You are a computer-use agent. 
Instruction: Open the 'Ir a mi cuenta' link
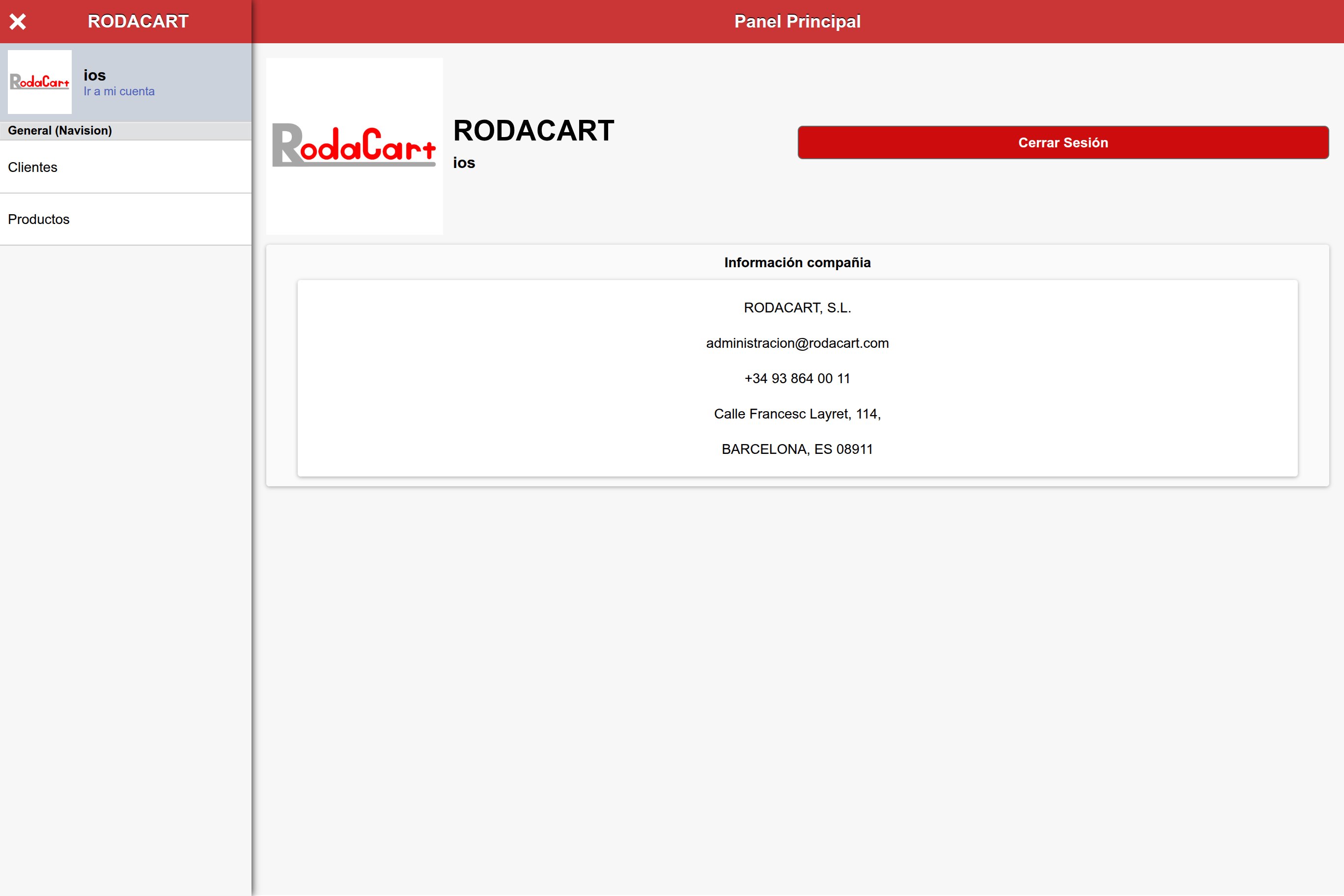(x=119, y=91)
